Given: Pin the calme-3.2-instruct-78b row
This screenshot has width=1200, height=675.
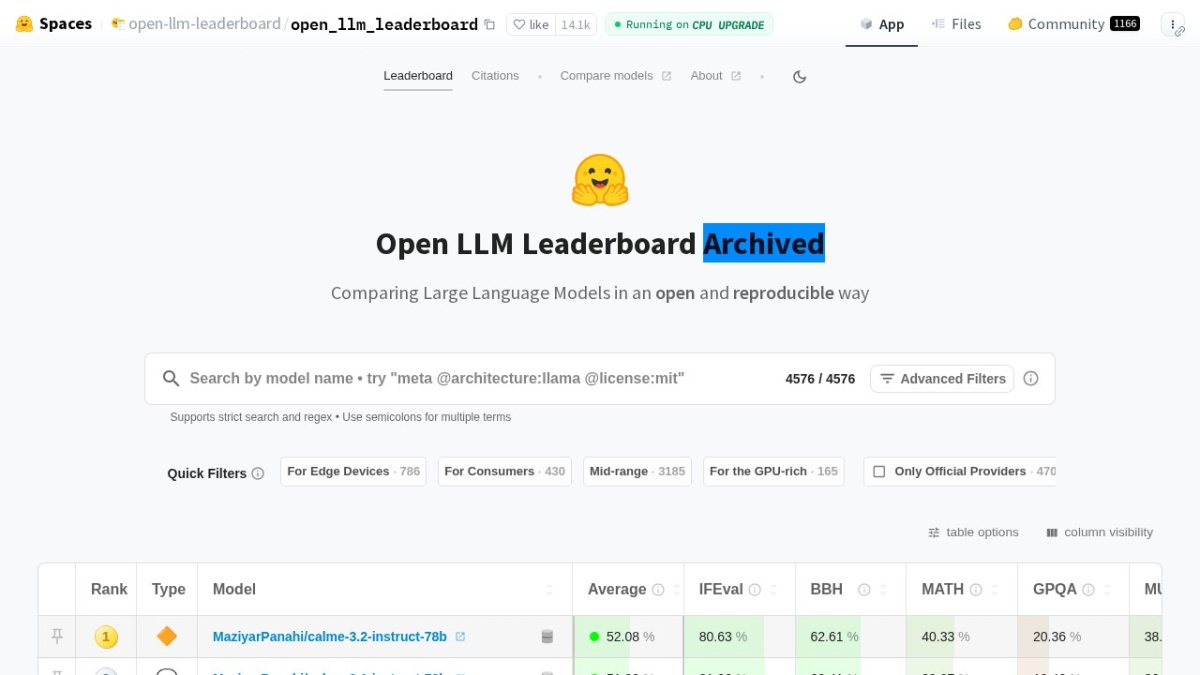Looking at the screenshot, I should tap(57, 636).
